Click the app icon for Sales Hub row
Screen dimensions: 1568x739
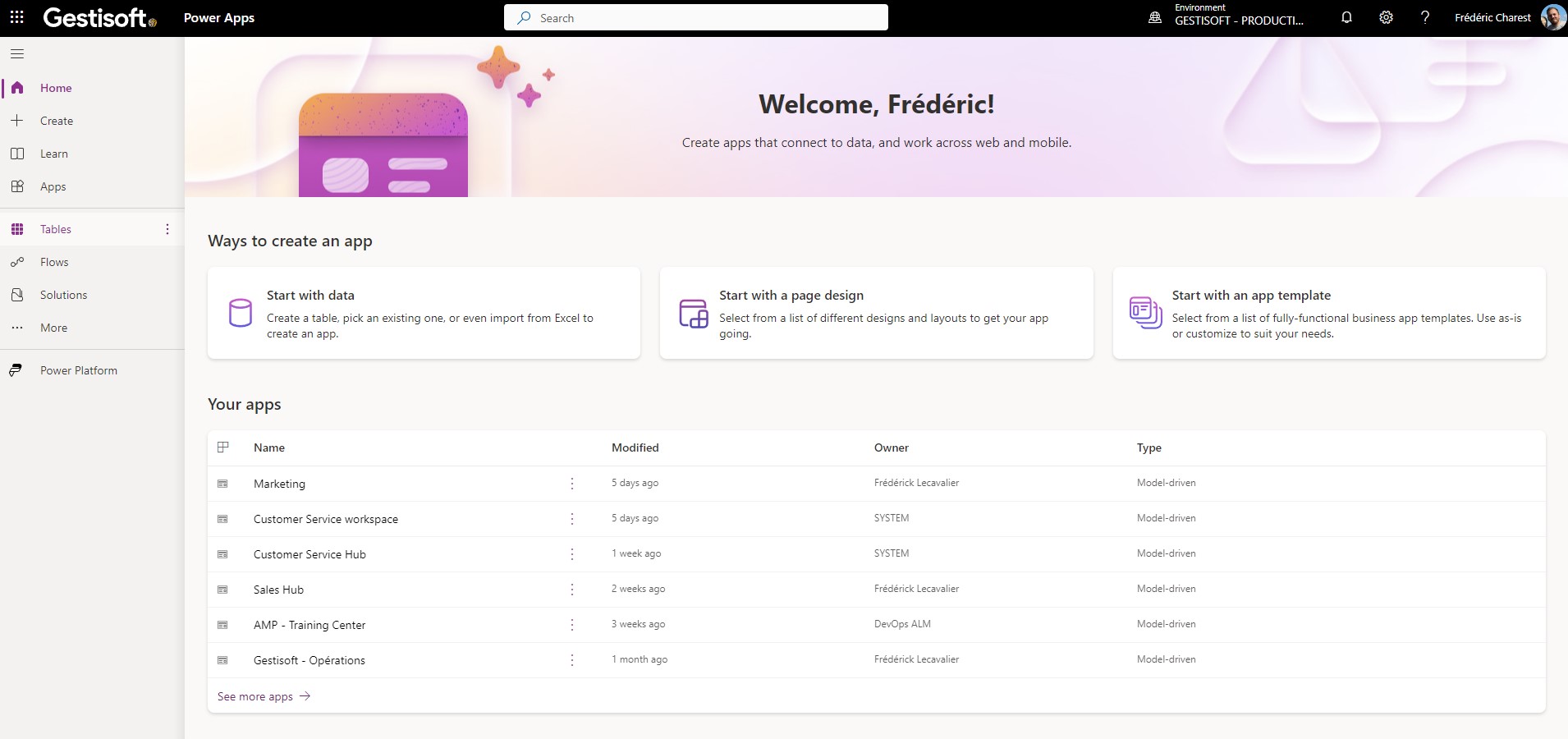pyautogui.click(x=222, y=590)
